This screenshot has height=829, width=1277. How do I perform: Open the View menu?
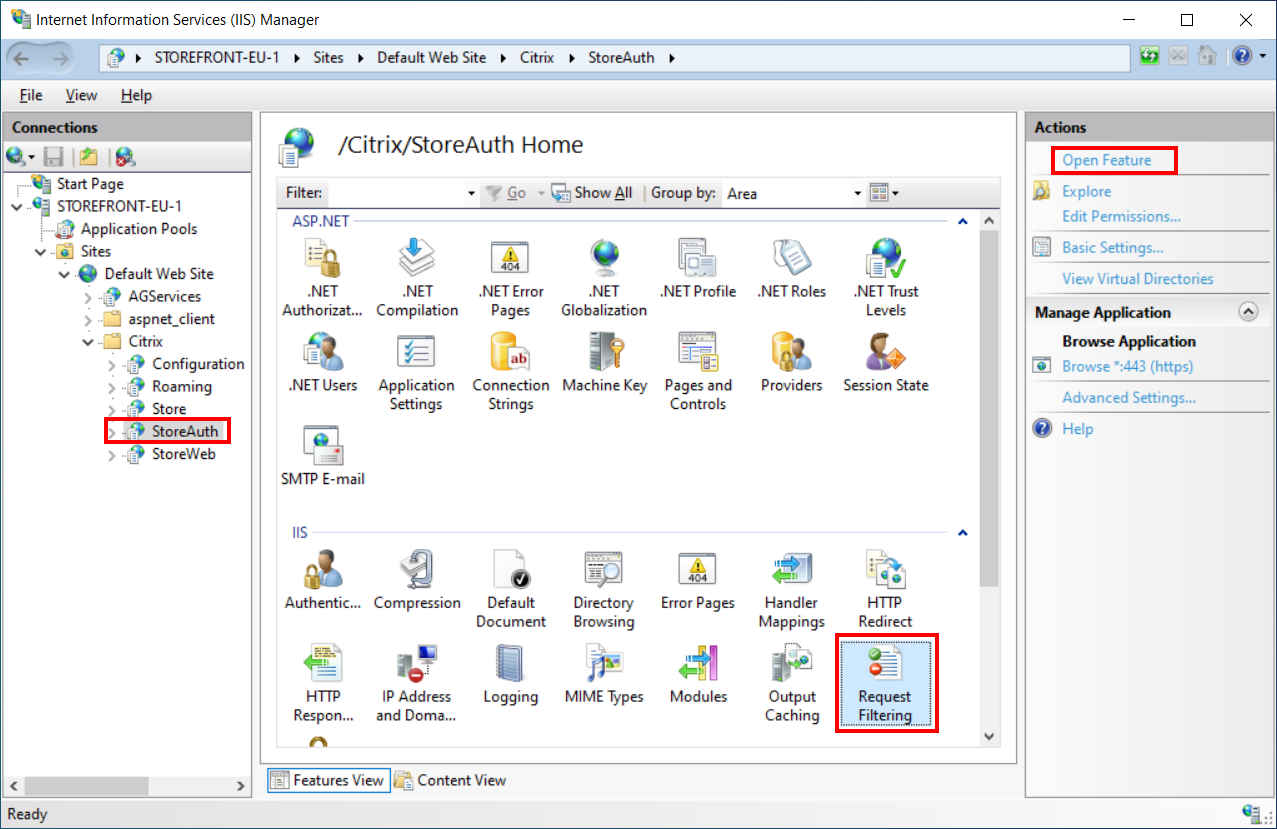(x=81, y=95)
